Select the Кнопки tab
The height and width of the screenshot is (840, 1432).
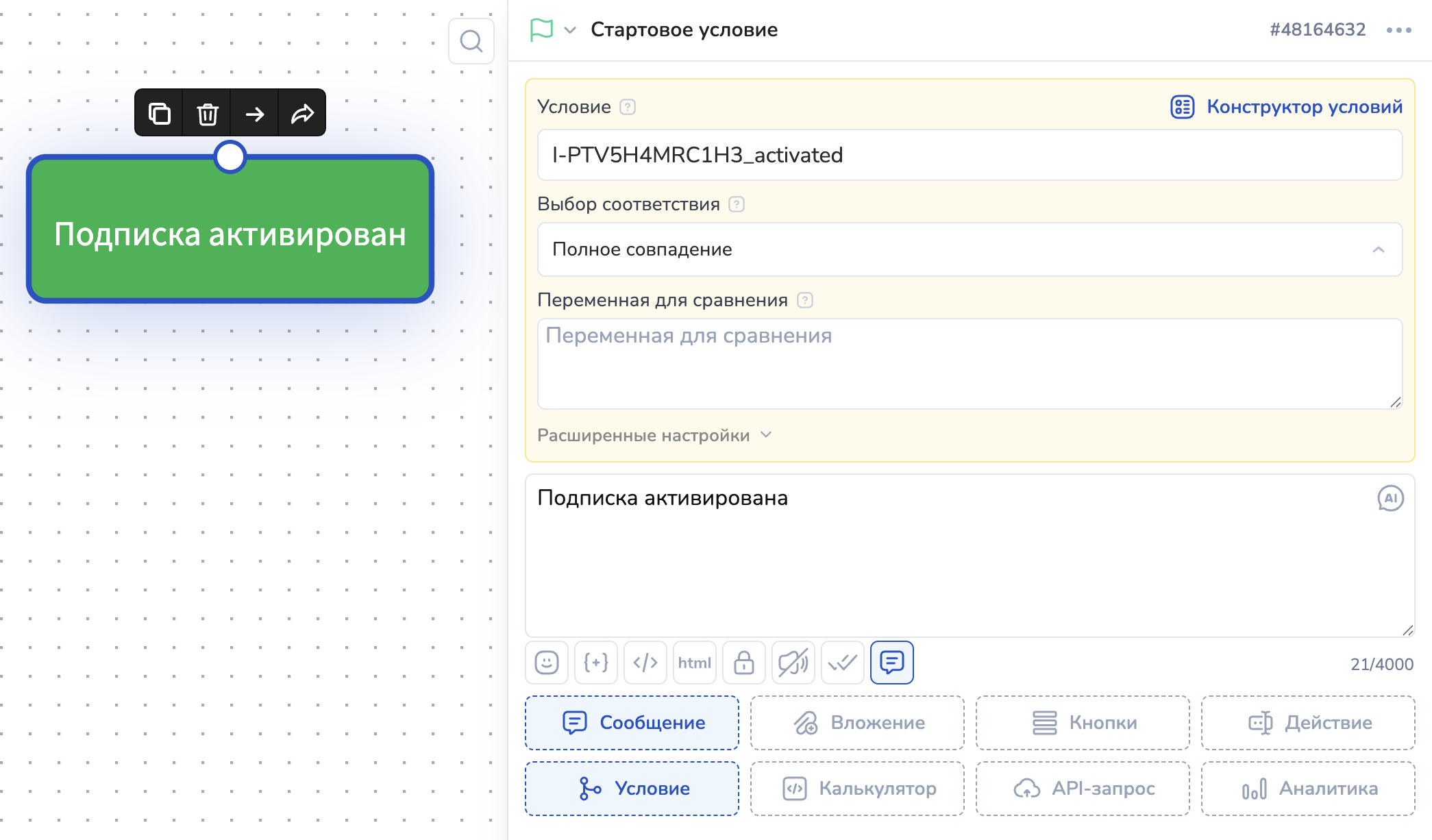click(1083, 723)
